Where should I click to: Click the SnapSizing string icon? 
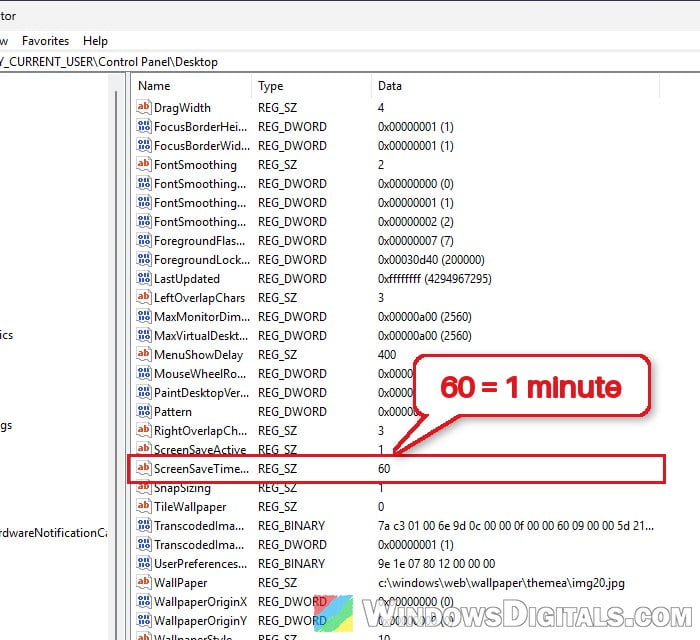coord(143,487)
